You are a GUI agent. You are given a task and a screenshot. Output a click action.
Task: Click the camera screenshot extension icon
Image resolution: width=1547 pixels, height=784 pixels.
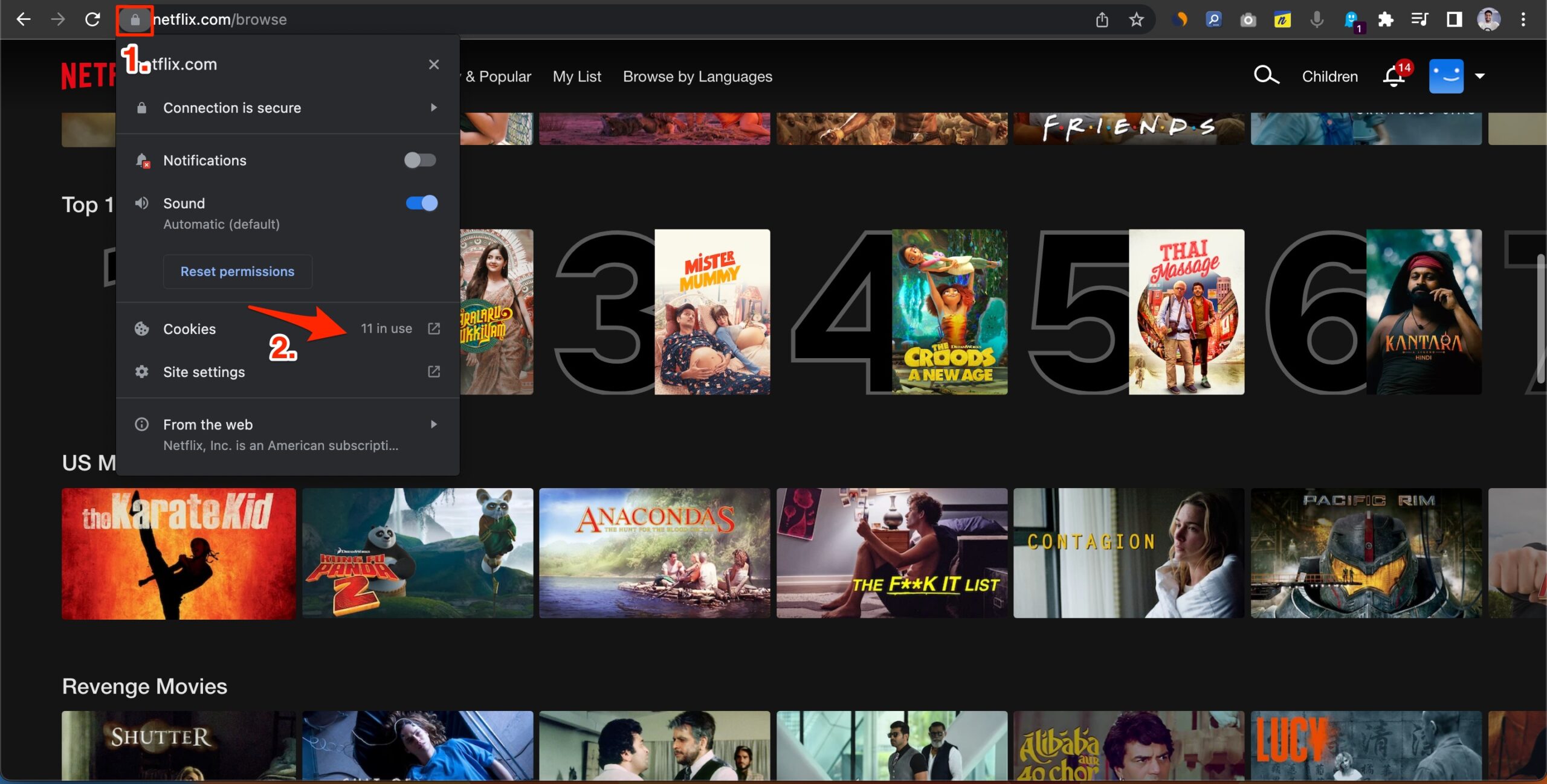pyautogui.click(x=1248, y=20)
